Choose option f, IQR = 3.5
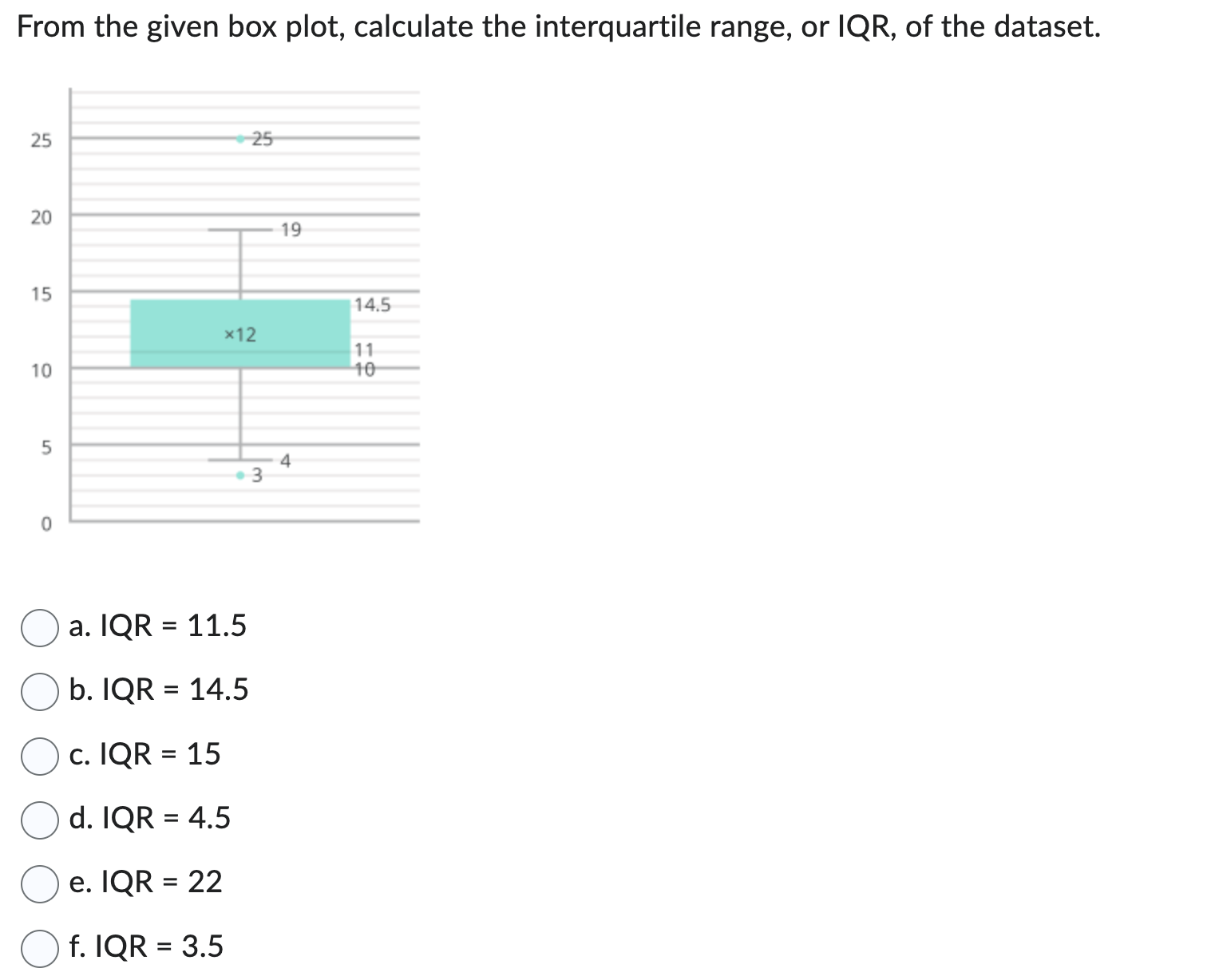Viewport: 1207px width, 980px height. pos(38,946)
